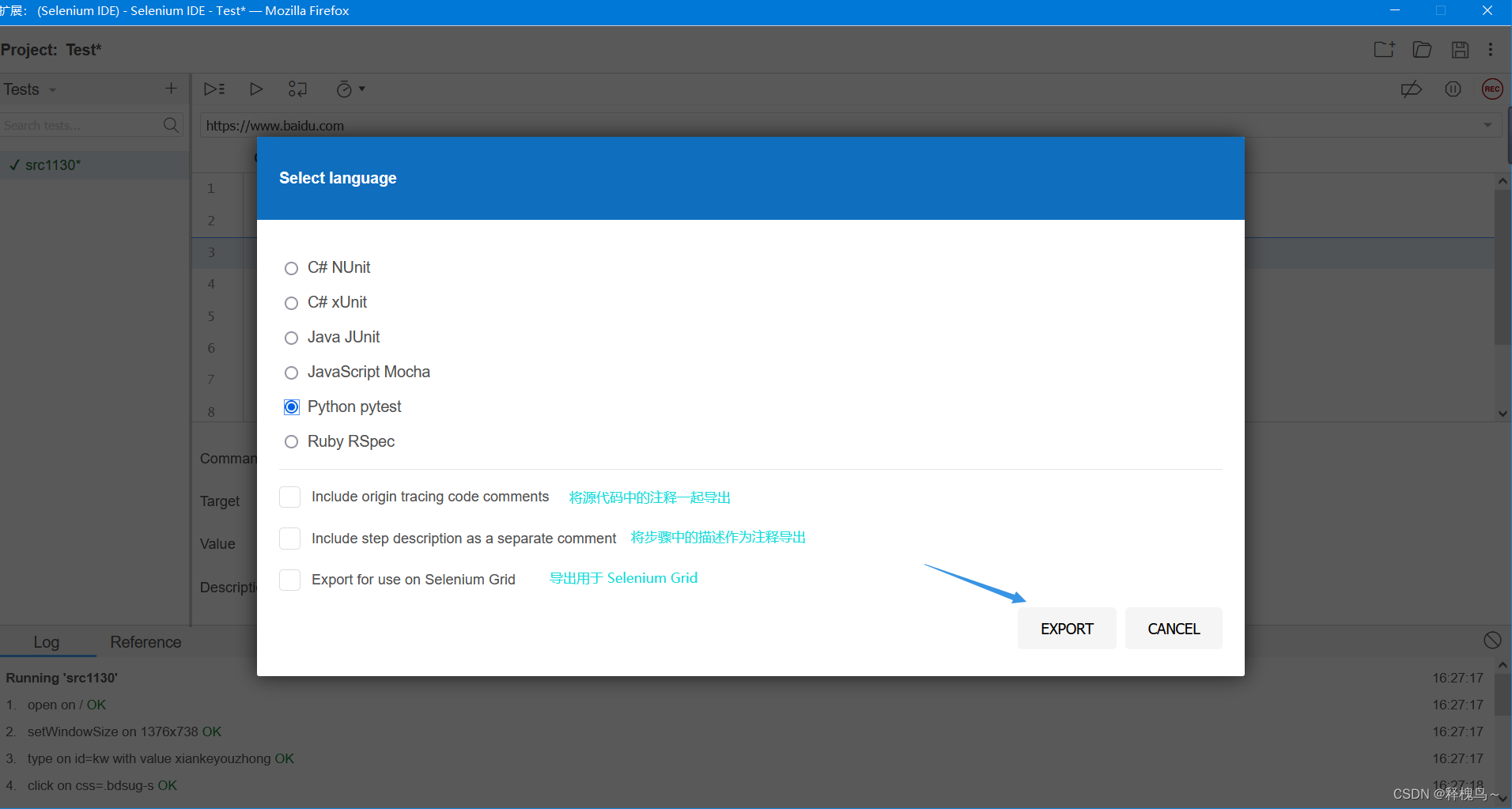This screenshot has height=809, width=1512.
Task: Select the C# xUnit radio button
Action: pyautogui.click(x=291, y=303)
